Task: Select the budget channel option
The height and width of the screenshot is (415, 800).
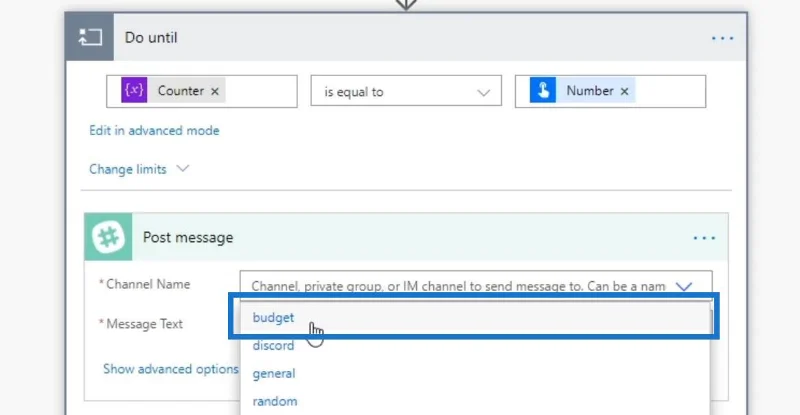Action: pos(475,318)
